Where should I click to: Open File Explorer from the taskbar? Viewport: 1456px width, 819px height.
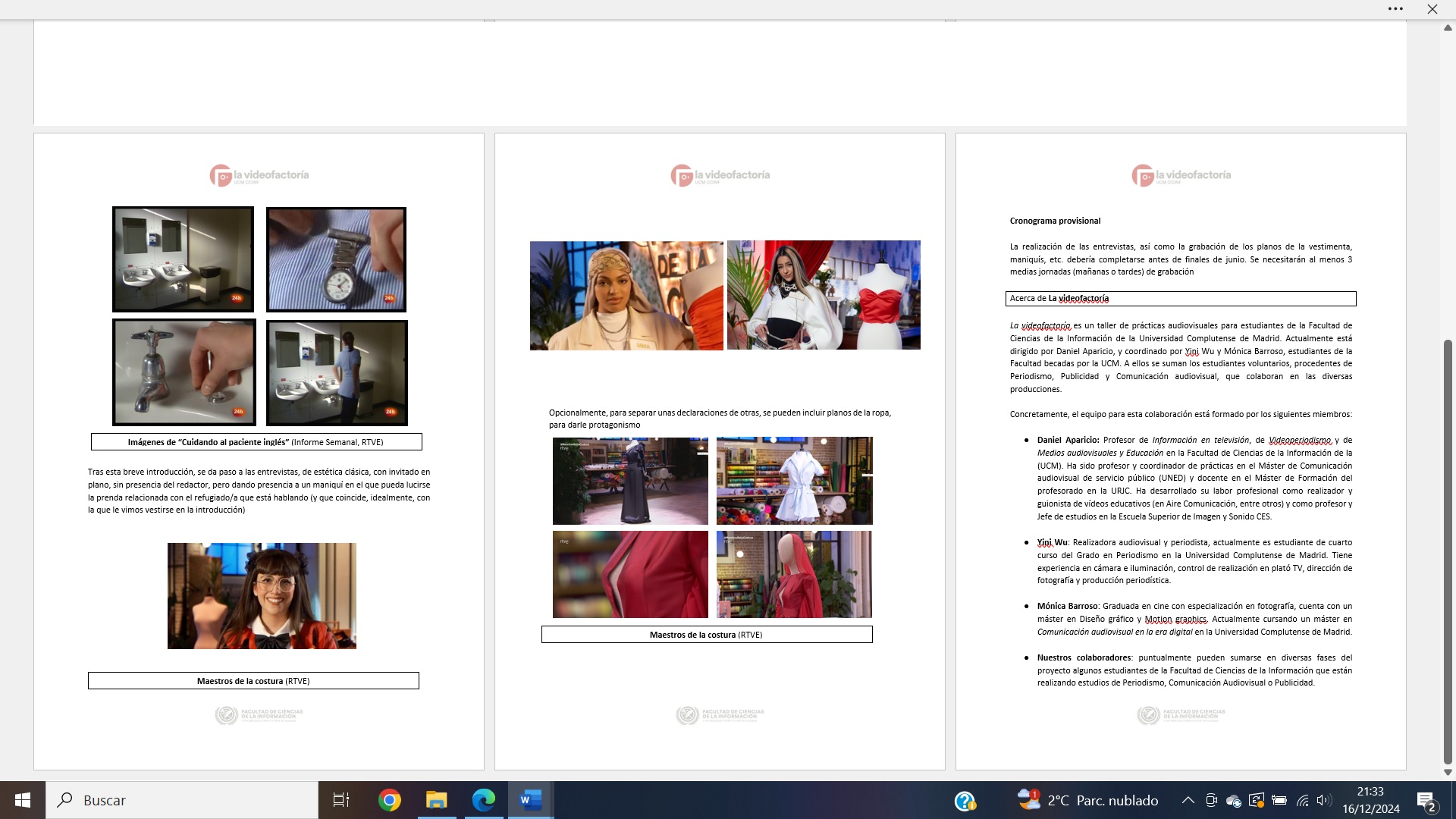click(x=436, y=800)
